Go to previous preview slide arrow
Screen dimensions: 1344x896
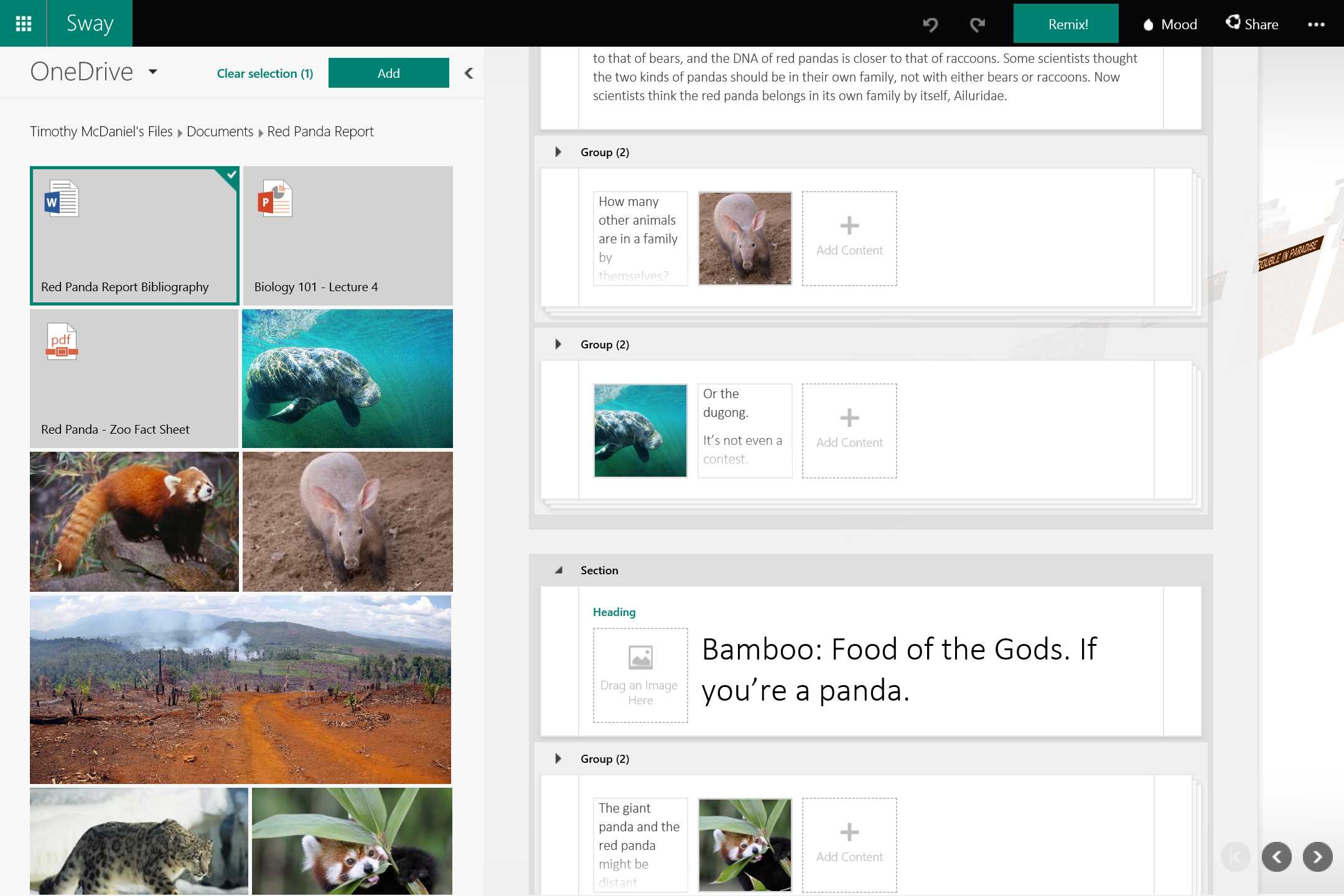[x=1276, y=857]
